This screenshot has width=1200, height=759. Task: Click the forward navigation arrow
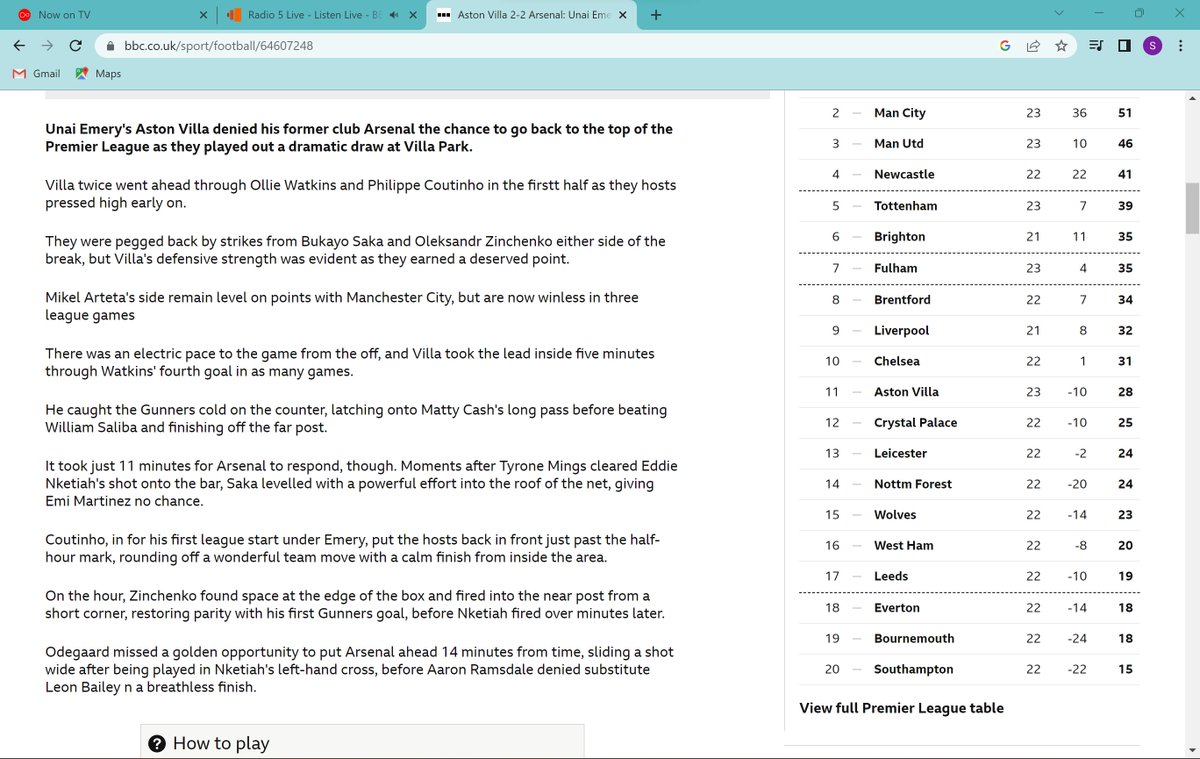[x=47, y=46]
